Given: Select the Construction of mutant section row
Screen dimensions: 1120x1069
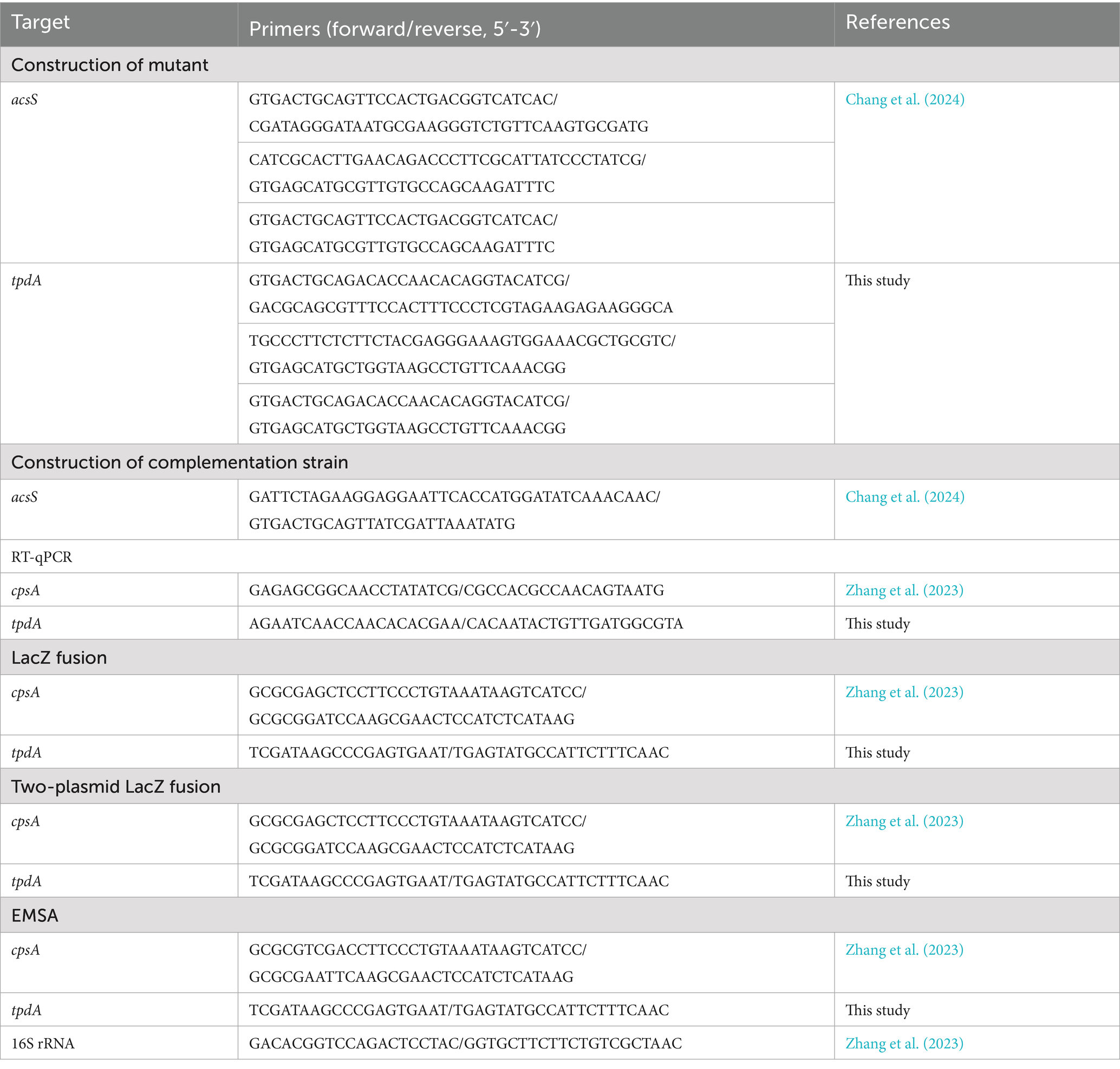Looking at the screenshot, I should click(110, 65).
